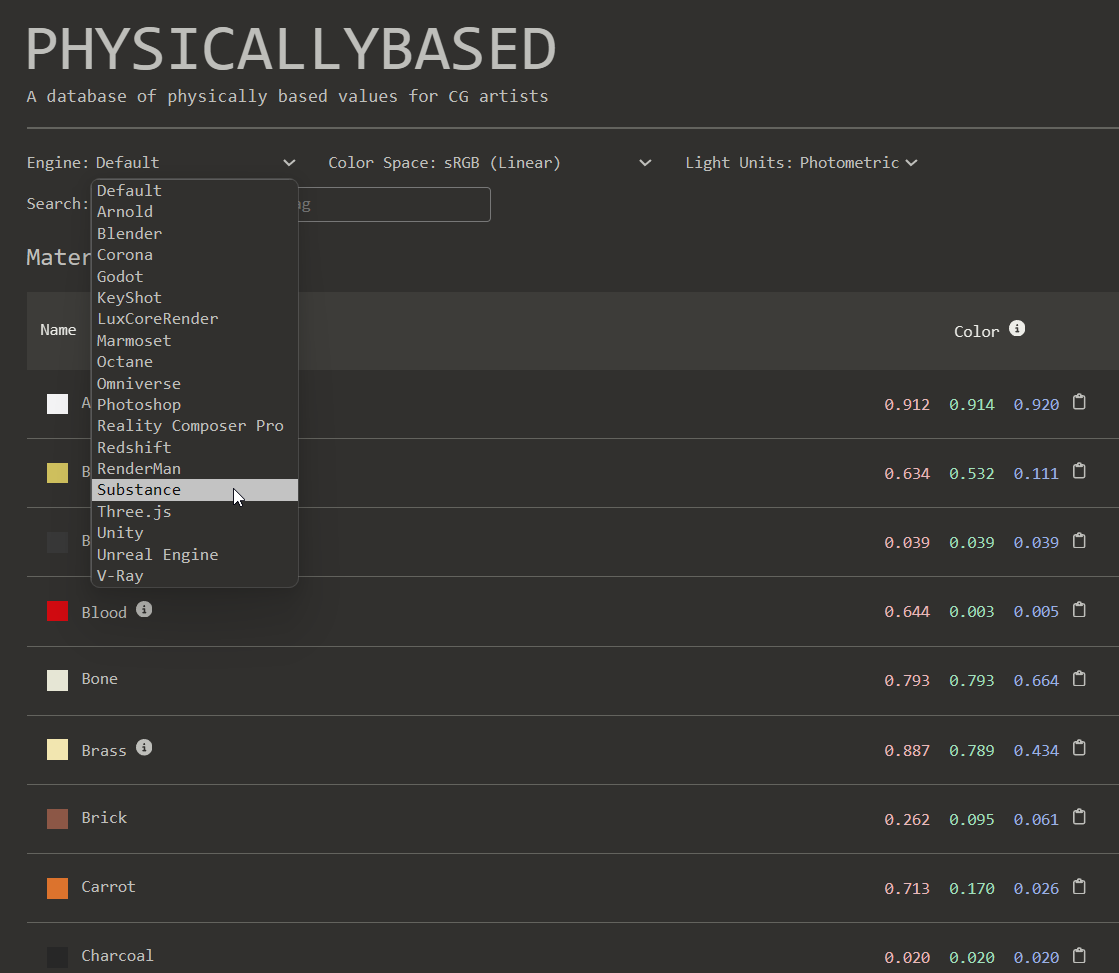
Task: Click the Carrot material name
Action: coord(108,887)
